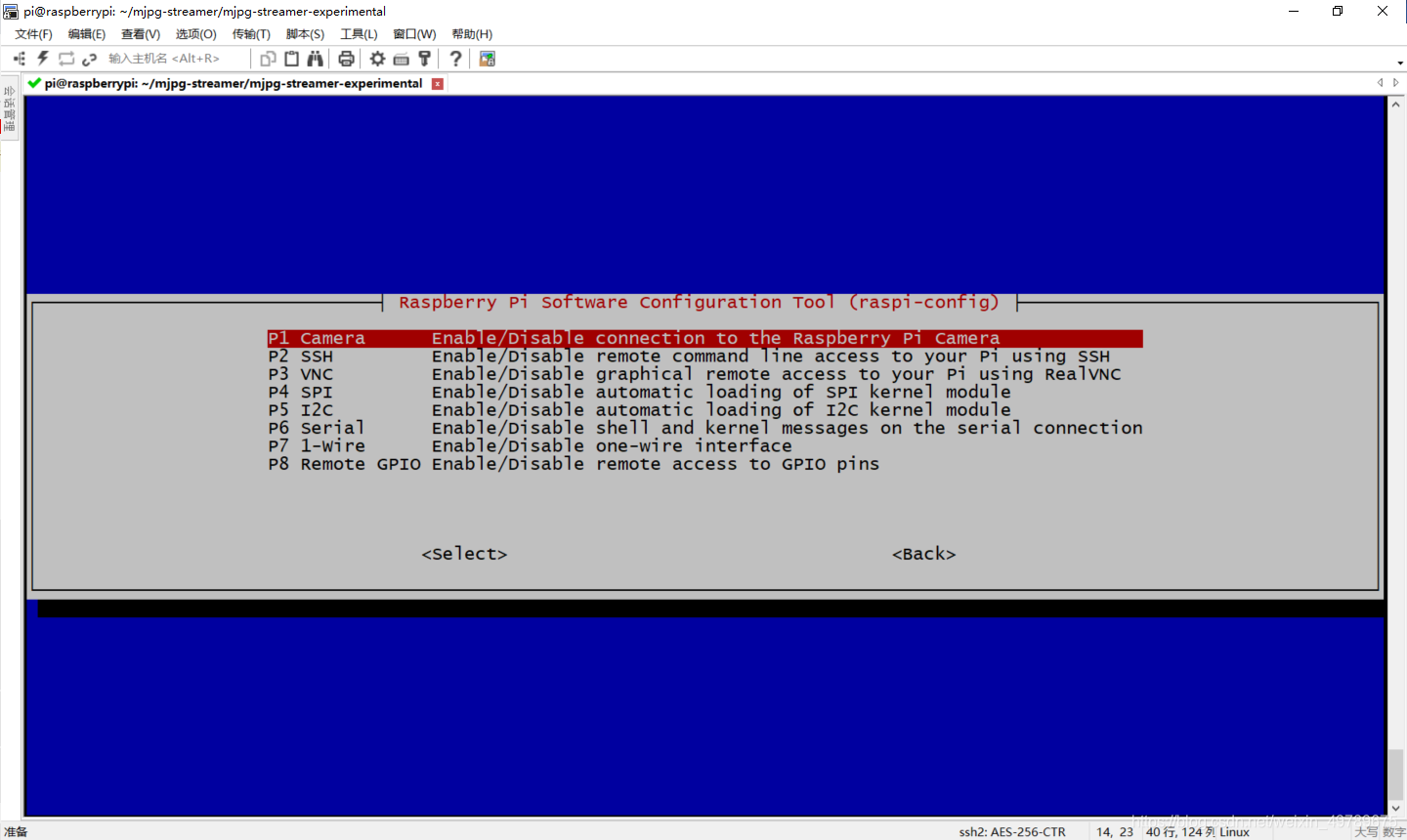The height and width of the screenshot is (840, 1407).
Task: Launch SecureFX from the toolbar icon
Action: 487,59
